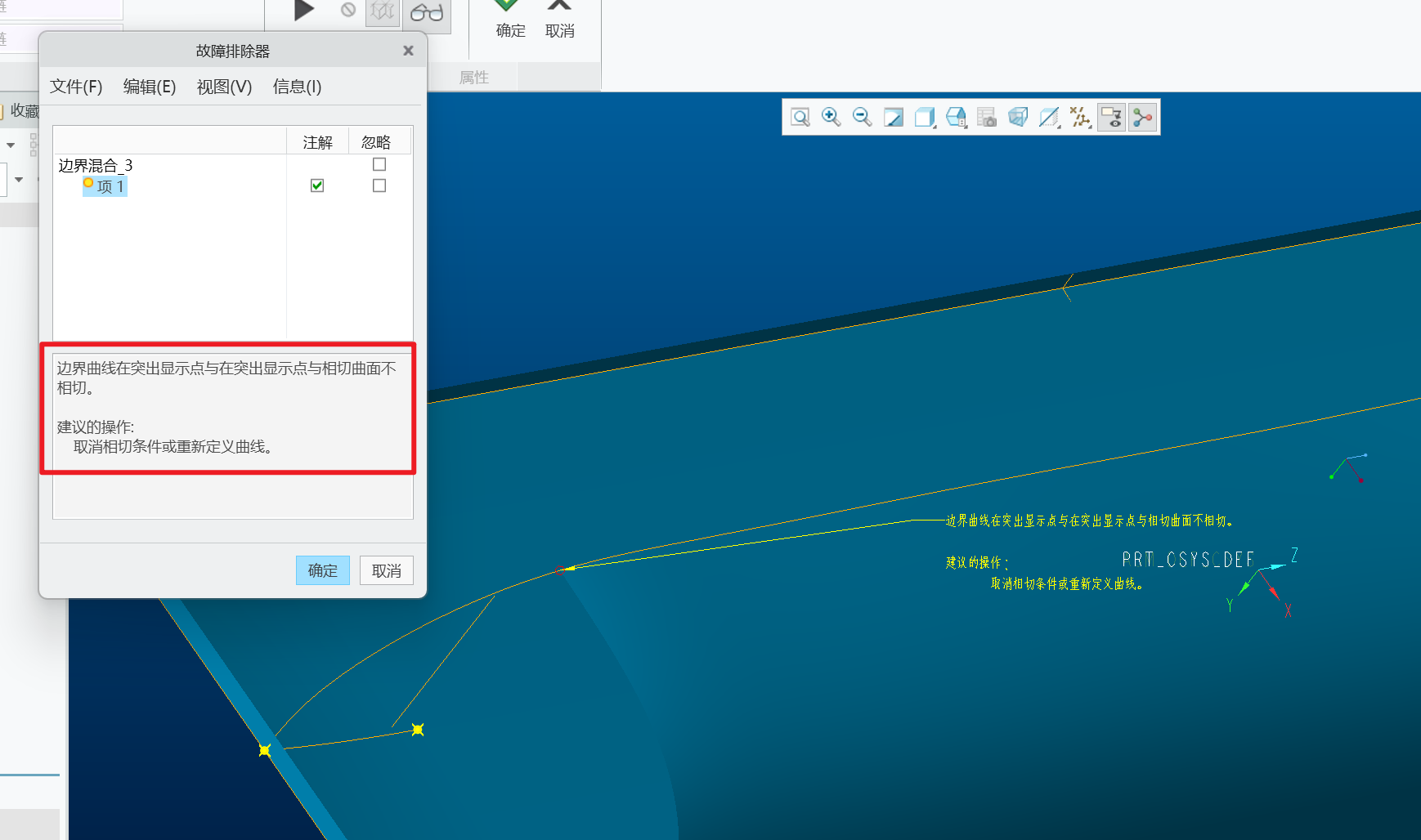Open the 文件(F) menu
Image resolution: width=1421 pixels, height=840 pixels.
[76, 87]
